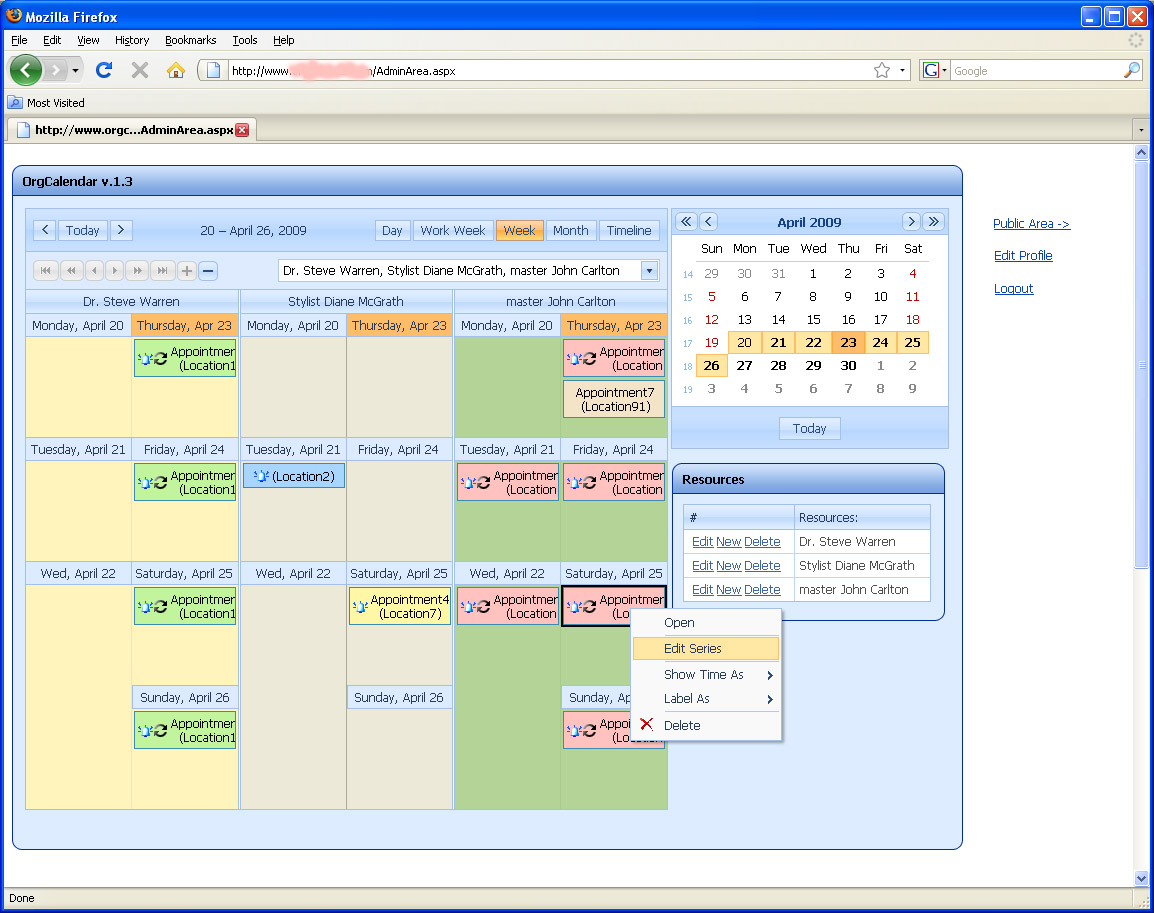Jump to next year in mini calendar
The height and width of the screenshot is (913, 1154).
pos(933,222)
